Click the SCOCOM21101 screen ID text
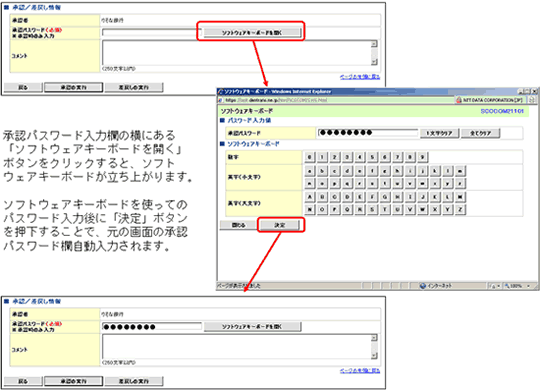 (502, 111)
